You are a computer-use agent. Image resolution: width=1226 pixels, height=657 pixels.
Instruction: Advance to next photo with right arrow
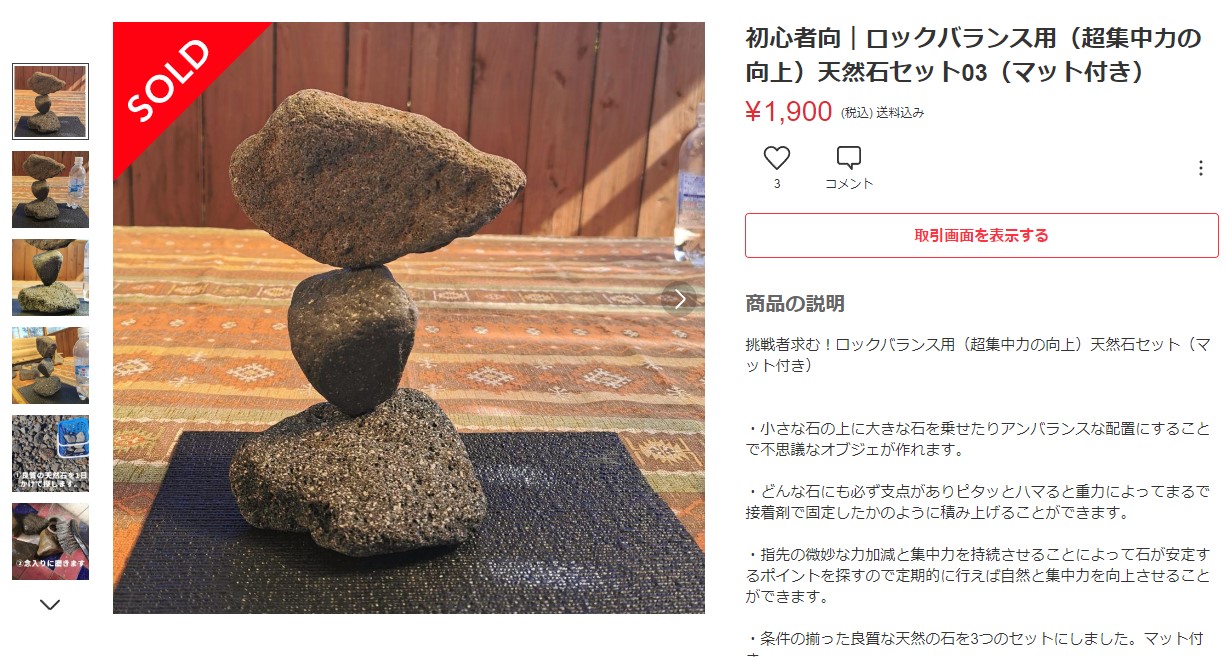(x=680, y=299)
